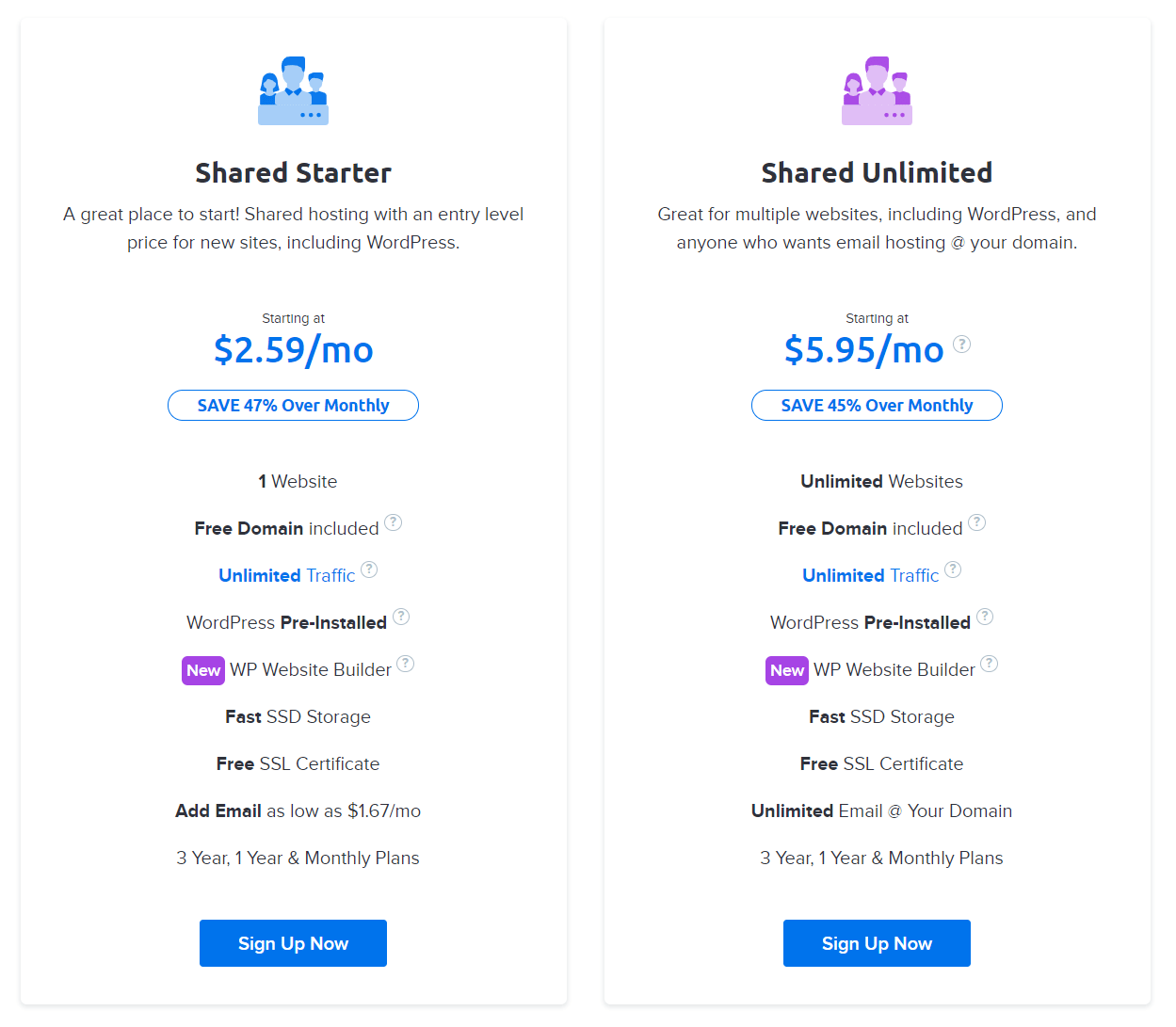
Task: Click the New badge in Shared Starter
Action: [203, 670]
